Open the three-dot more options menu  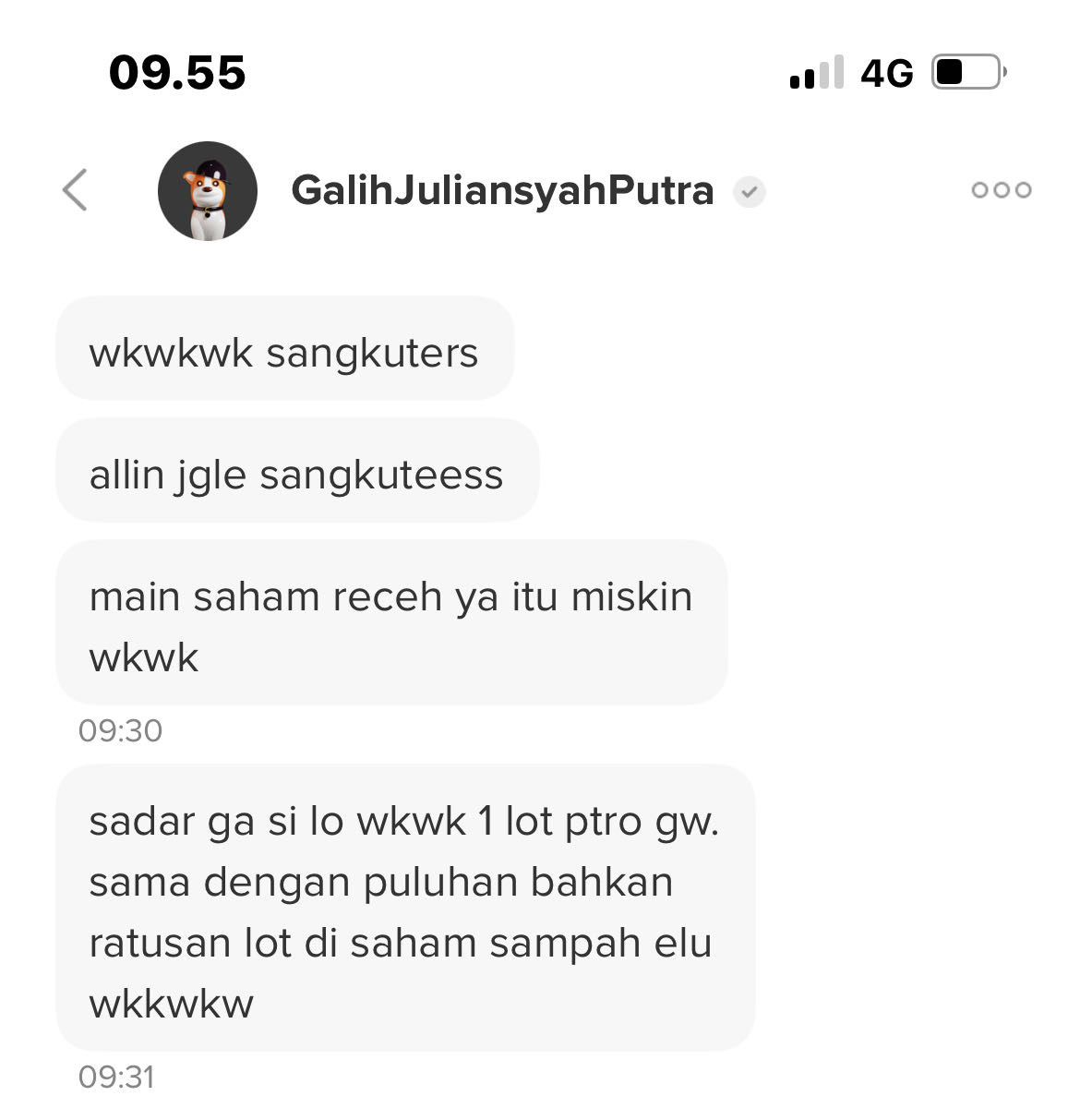[x=1002, y=190]
